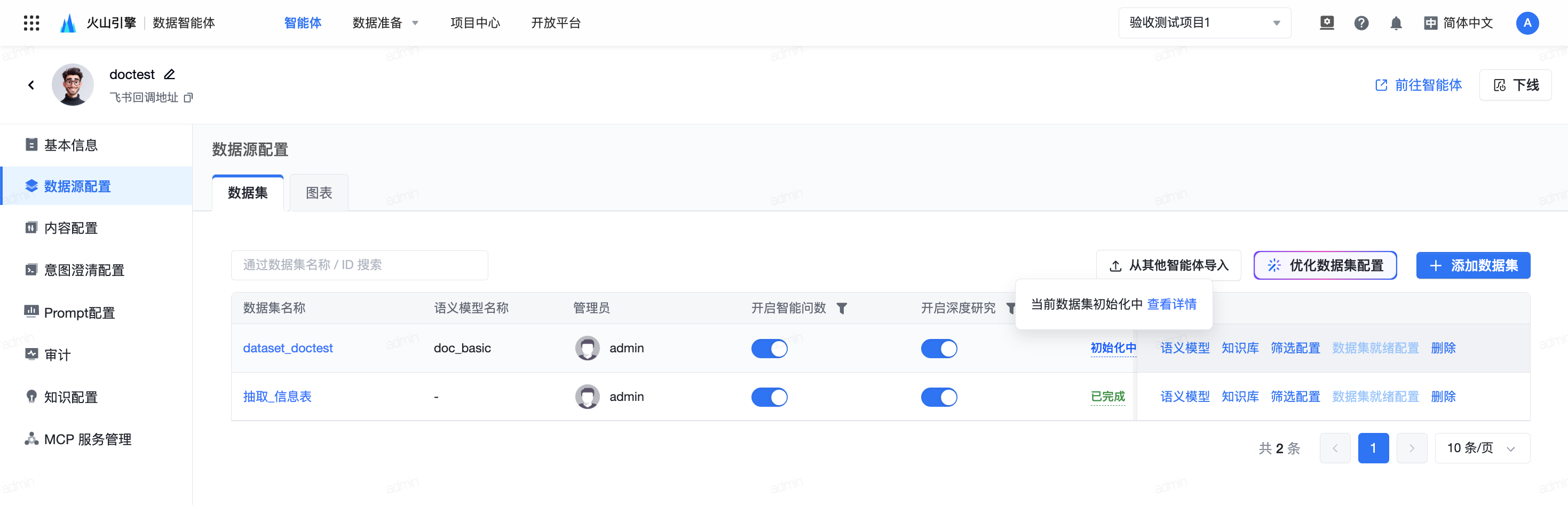Open the 查看详情 link in tooltip

(1172, 304)
